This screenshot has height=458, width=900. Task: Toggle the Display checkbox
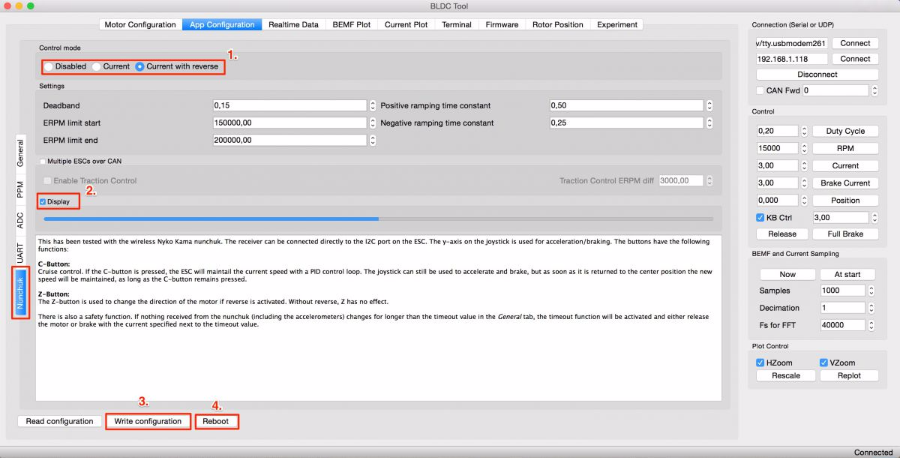(43, 201)
